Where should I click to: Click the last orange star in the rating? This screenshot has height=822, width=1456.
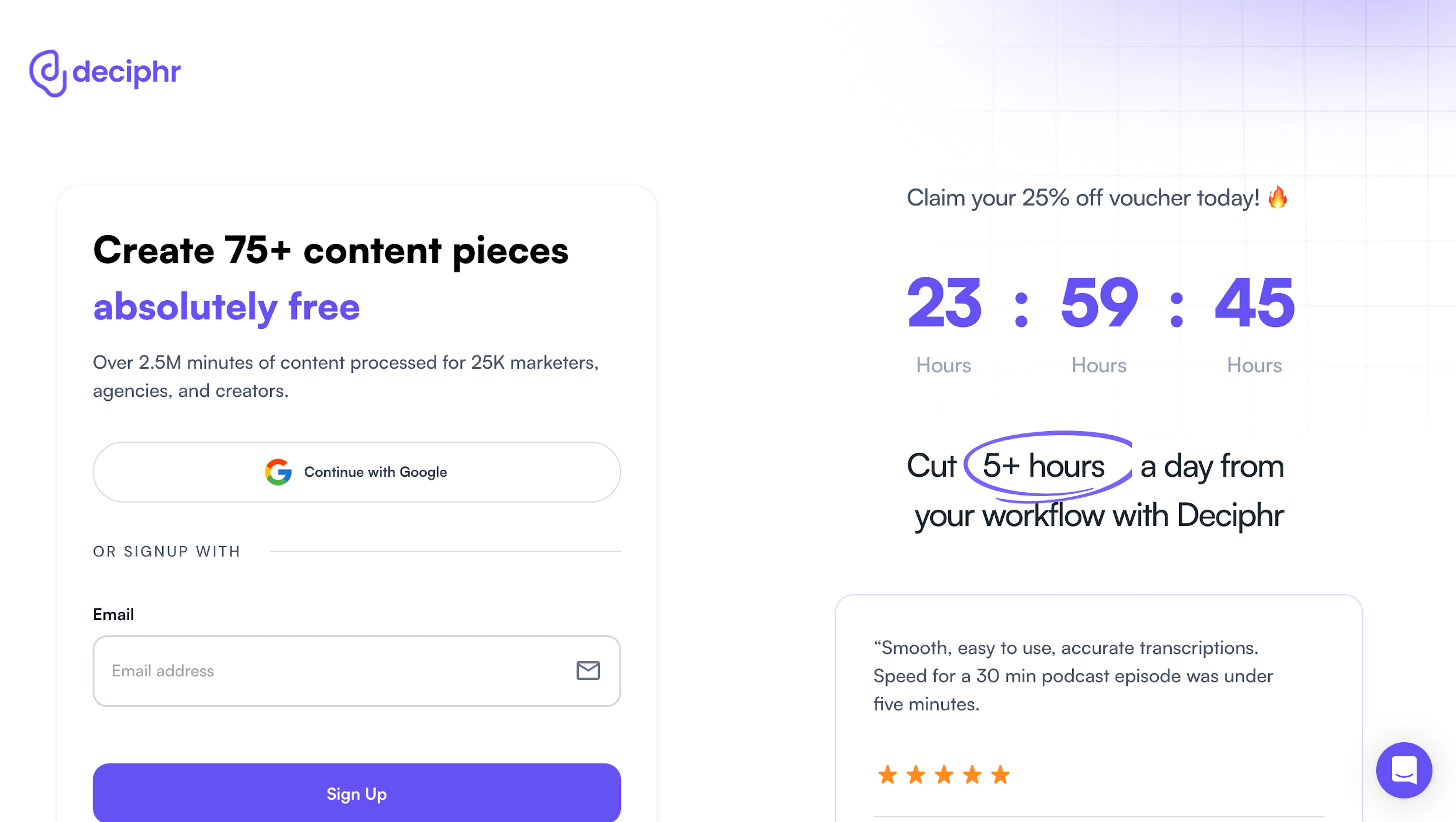click(1000, 775)
